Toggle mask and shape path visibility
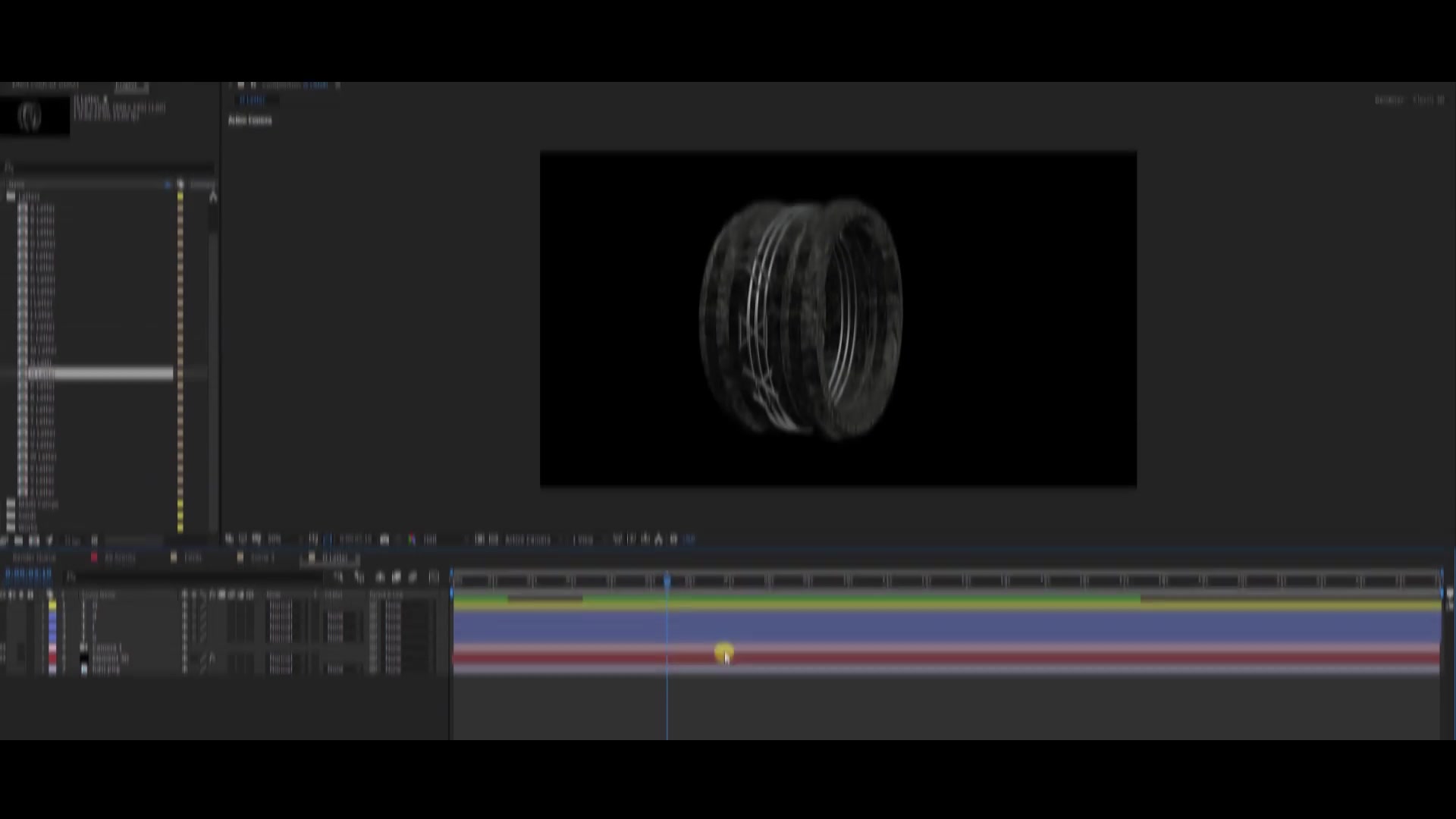This screenshot has height=819, width=1456. coord(328,540)
